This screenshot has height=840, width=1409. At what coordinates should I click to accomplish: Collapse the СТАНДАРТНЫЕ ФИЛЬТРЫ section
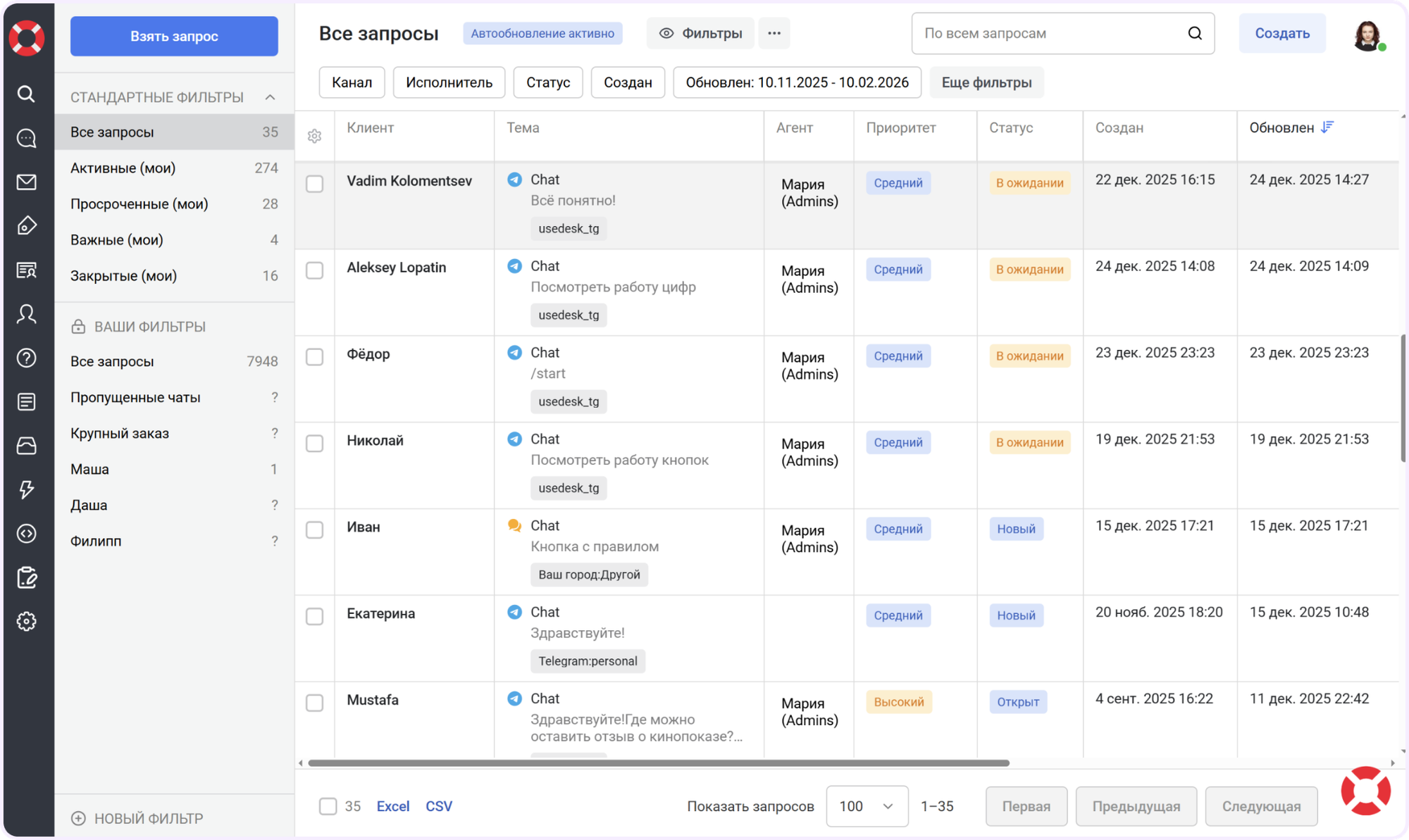click(x=270, y=97)
